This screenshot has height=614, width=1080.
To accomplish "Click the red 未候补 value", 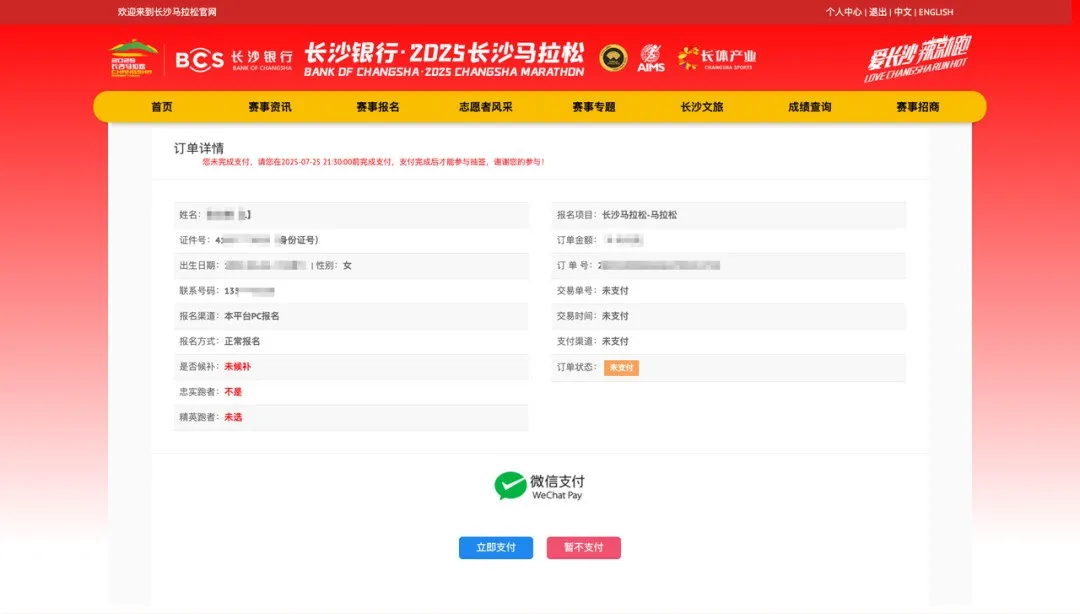I will 238,367.
